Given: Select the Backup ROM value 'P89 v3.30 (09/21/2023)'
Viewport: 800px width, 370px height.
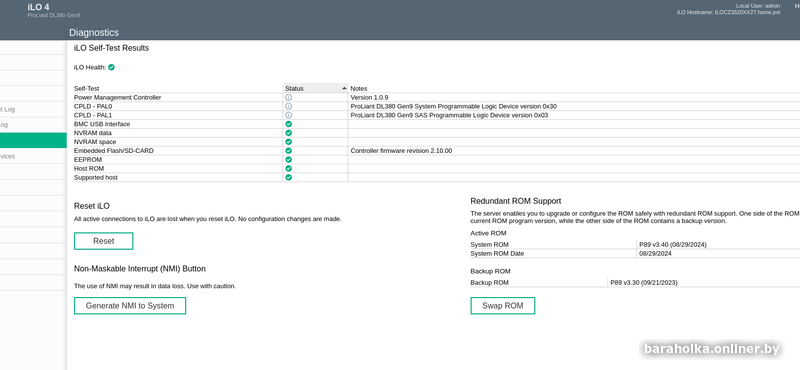Looking at the screenshot, I should 644,282.
